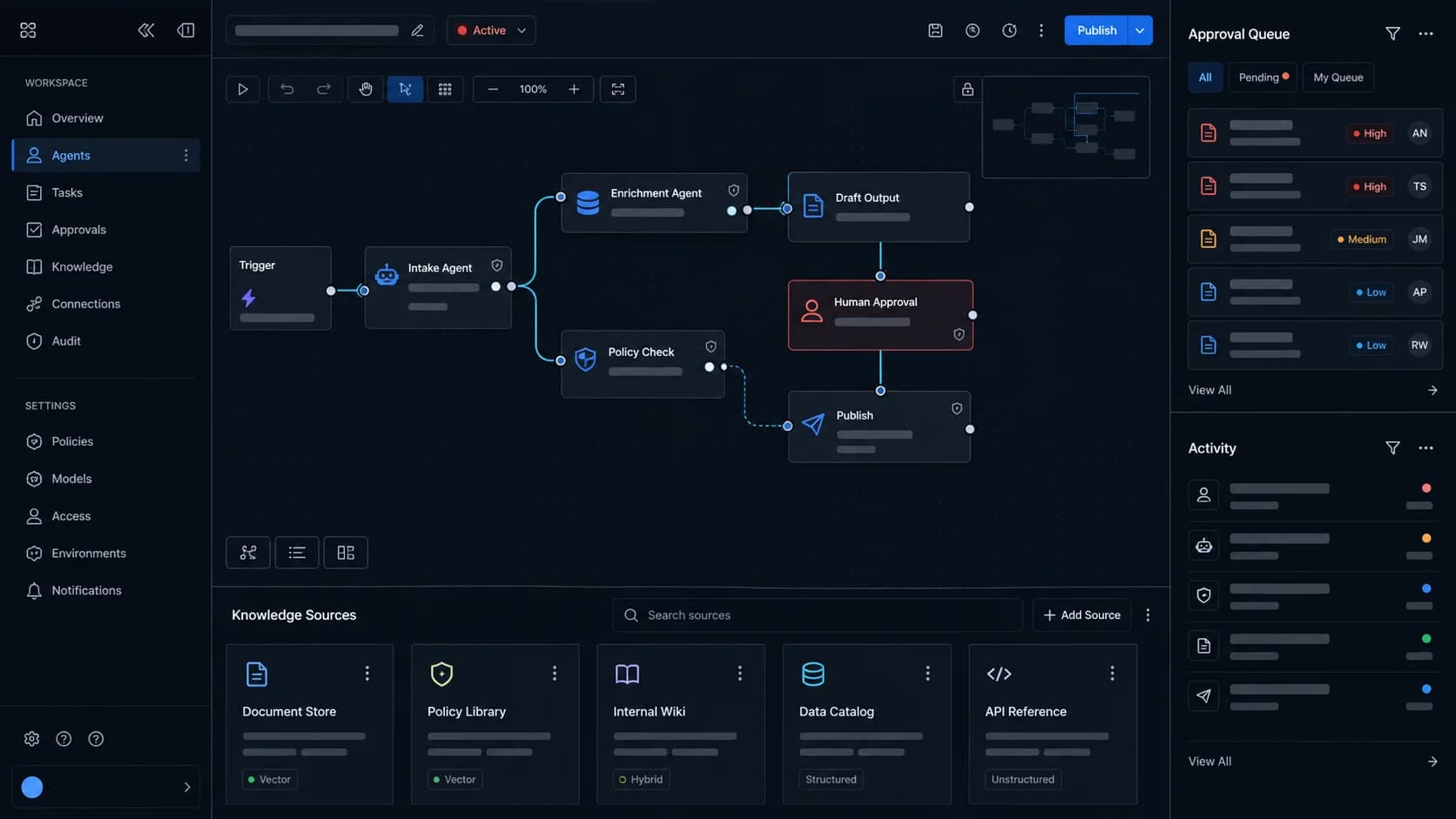Run the workflow with play icon

click(x=243, y=89)
